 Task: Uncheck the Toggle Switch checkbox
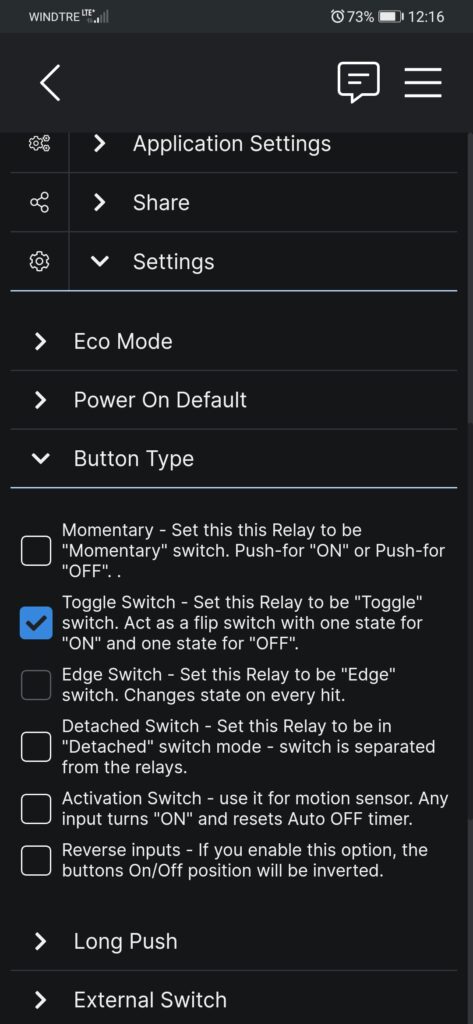pyautogui.click(x=36, y=623)
